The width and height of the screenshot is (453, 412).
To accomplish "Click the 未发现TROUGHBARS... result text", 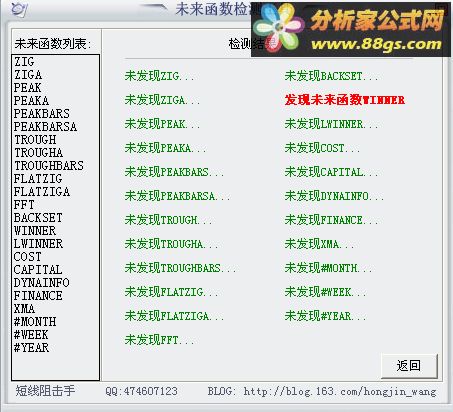I will point(181,268).
